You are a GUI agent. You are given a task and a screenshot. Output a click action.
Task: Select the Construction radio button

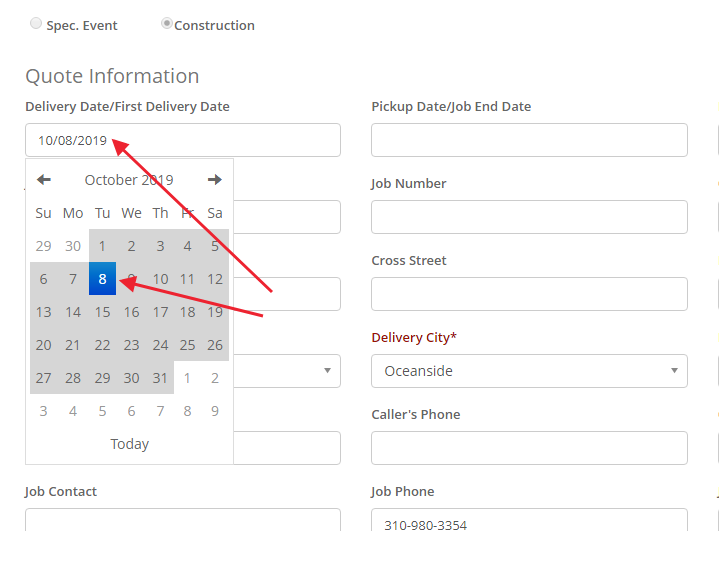(x=167, y=23)
